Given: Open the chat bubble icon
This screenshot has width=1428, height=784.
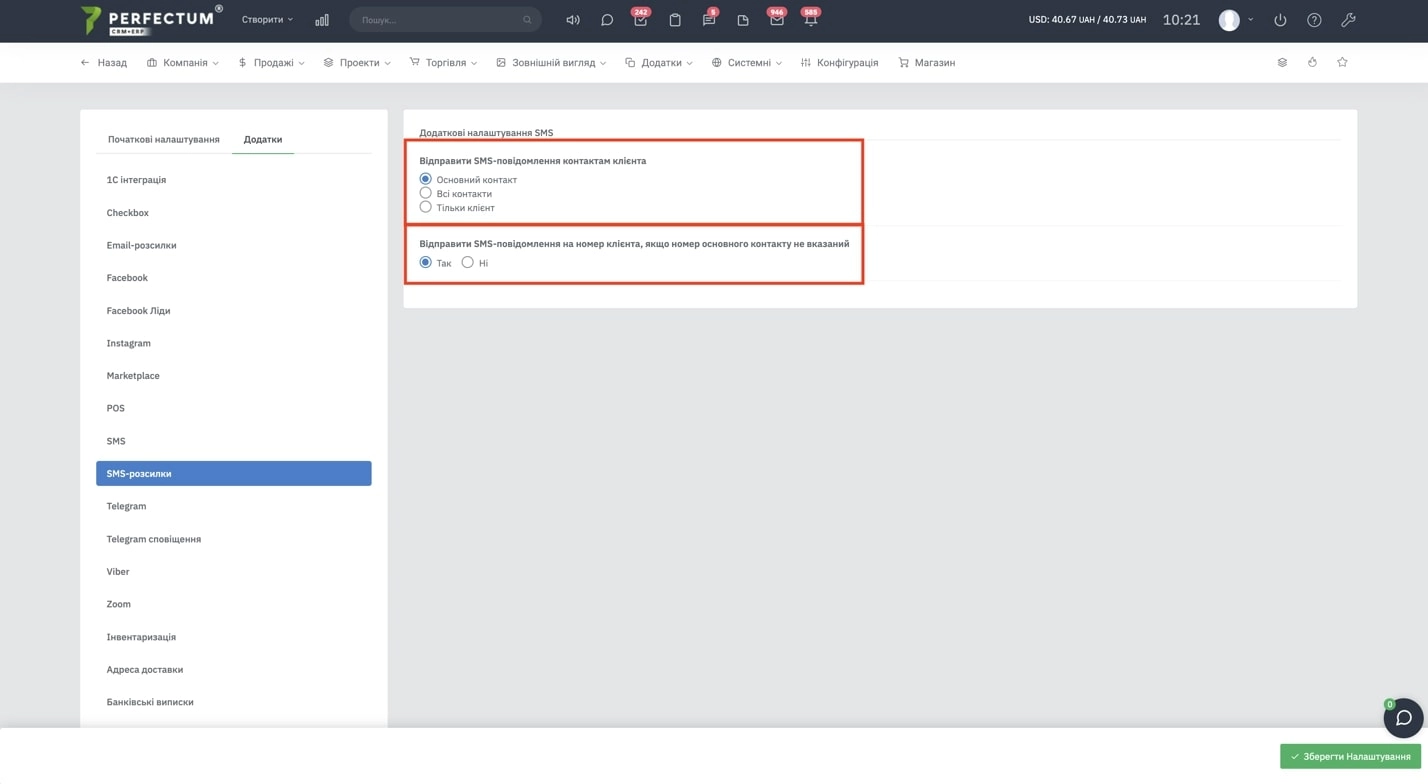Looking at the screenshot, I should tap(607, 20).
